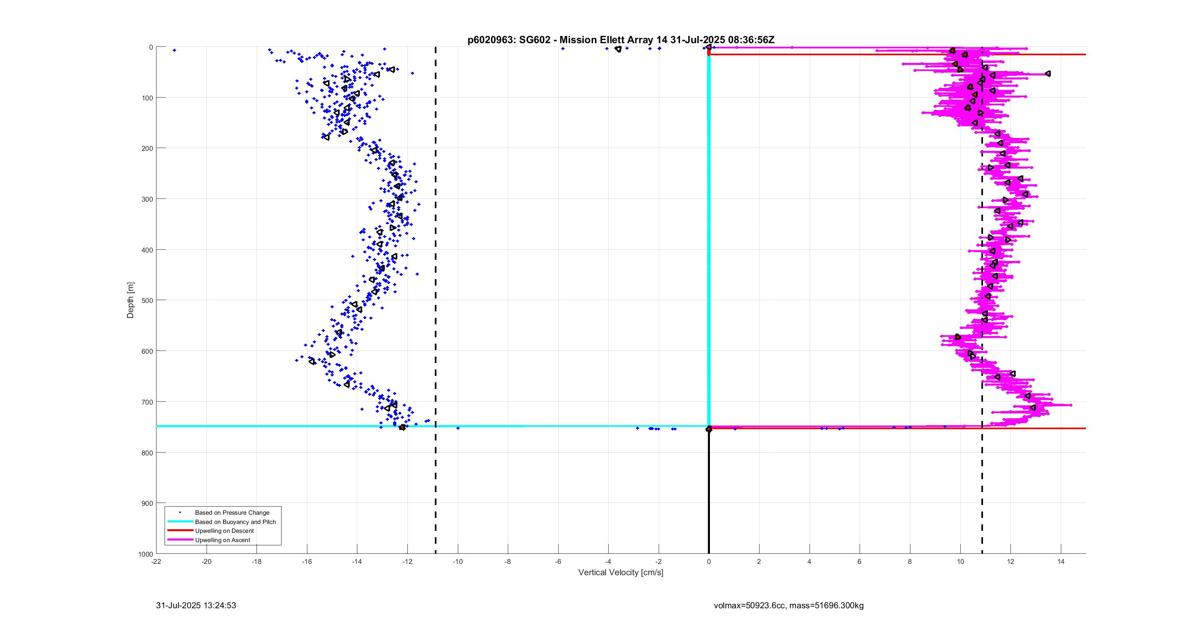The height and width of the screenshot is (622, 1200).
Task: Click velocity axis tick label "-4"
Action: (608, 561)
